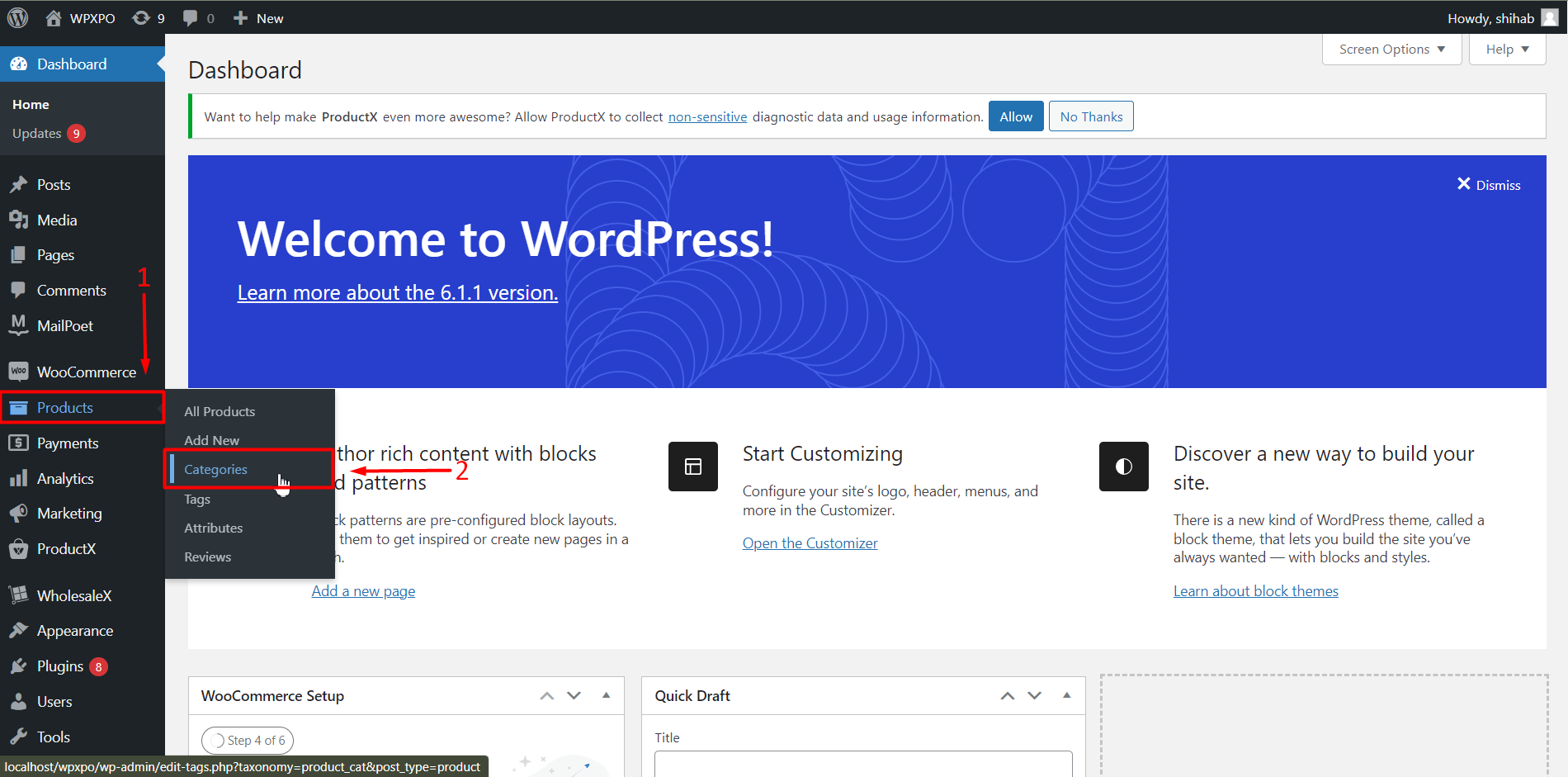This screenshot has height=777, width=1568.
Task: Click the Pages icon in sidebar
Action: click(18, 255)
